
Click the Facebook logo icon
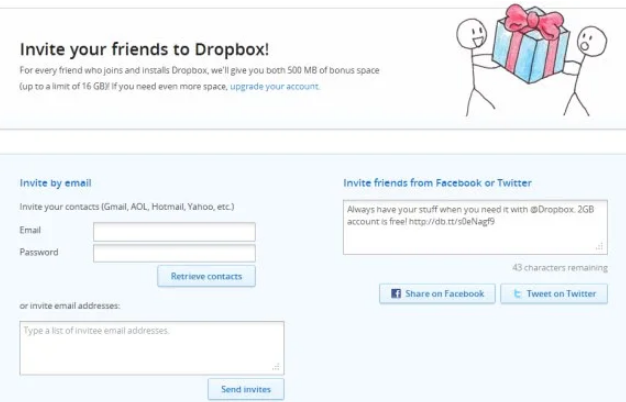pyautogui.click(x=396, y=294)
